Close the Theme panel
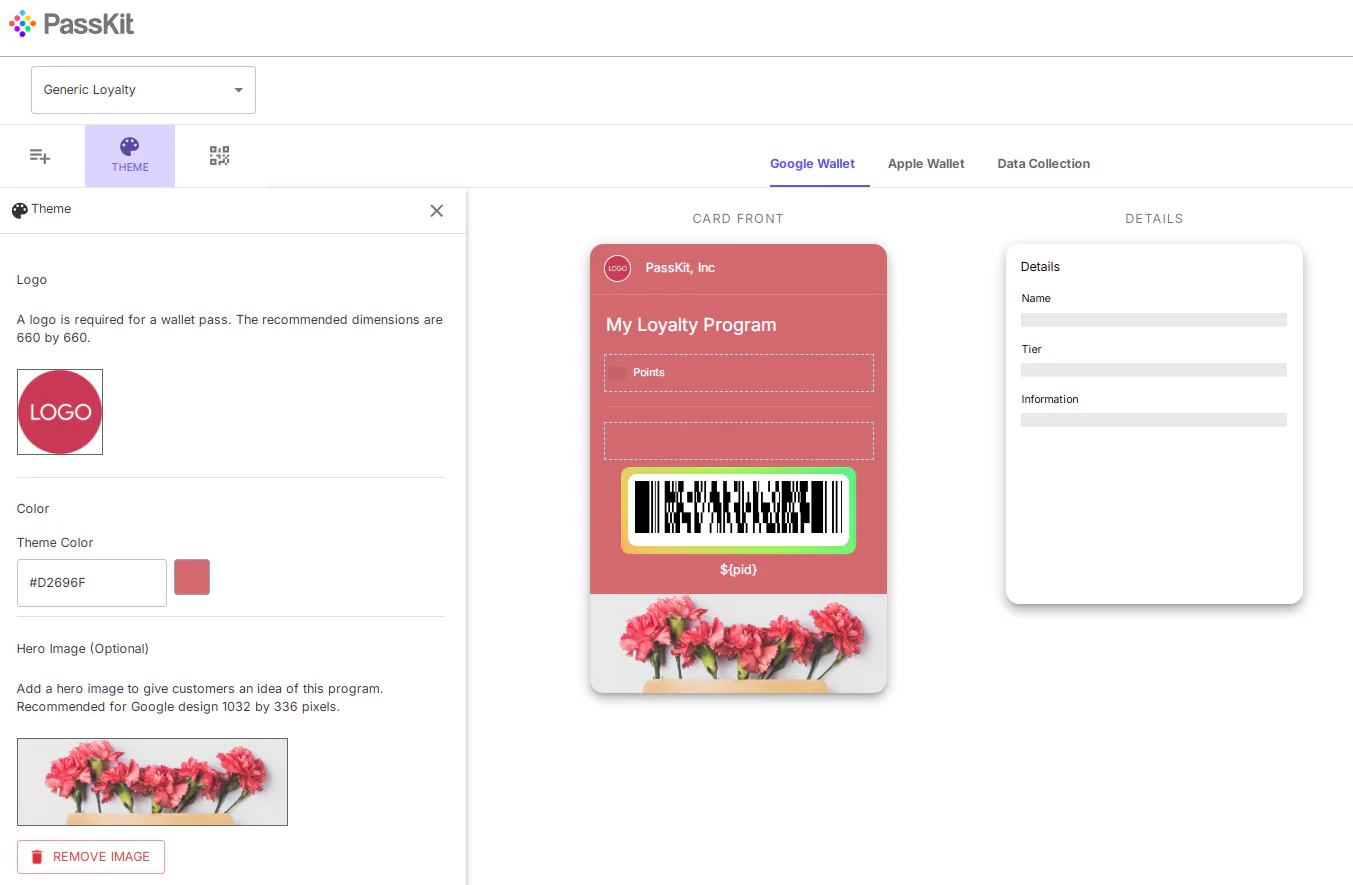Image resolution: width=1353 pixels, height=885 pixels. pos(436,211)
